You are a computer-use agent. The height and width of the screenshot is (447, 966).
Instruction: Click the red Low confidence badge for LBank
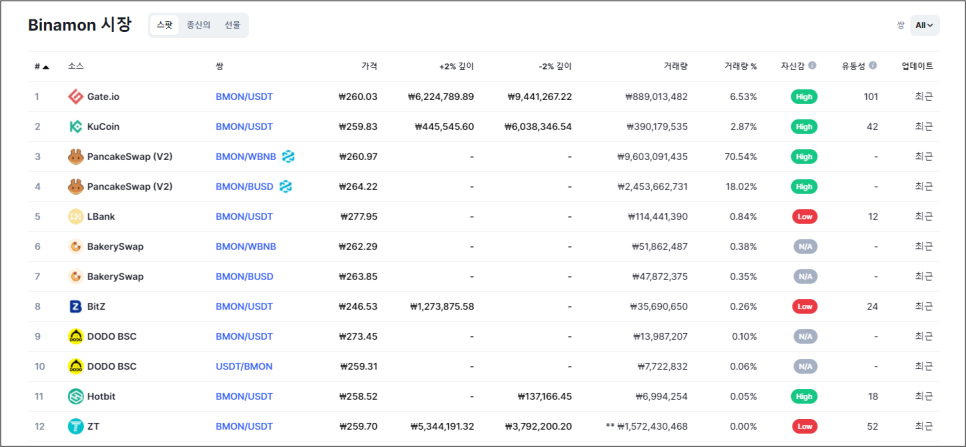click(x=804, y=217)
